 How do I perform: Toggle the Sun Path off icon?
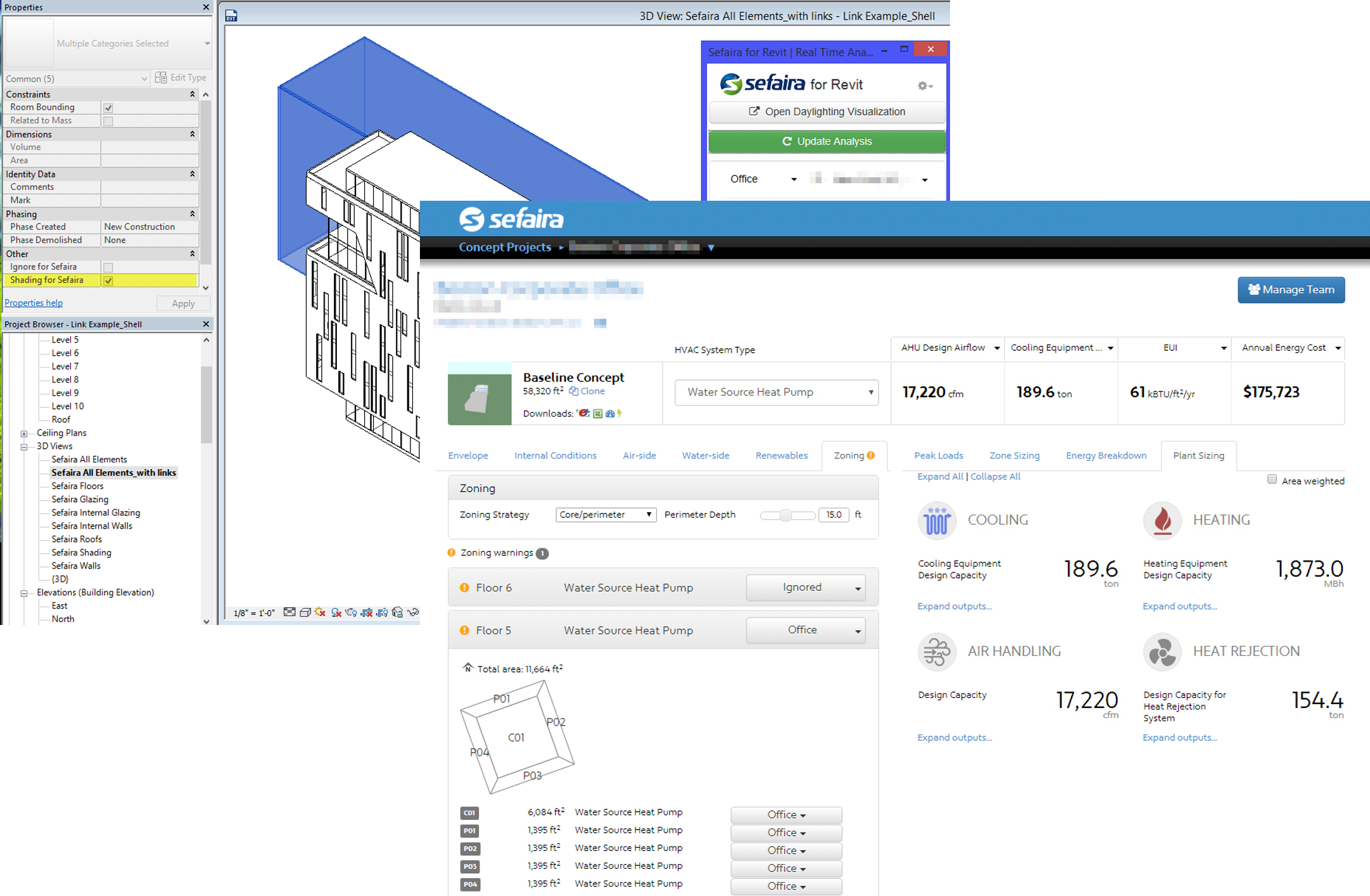coord(320,612)
